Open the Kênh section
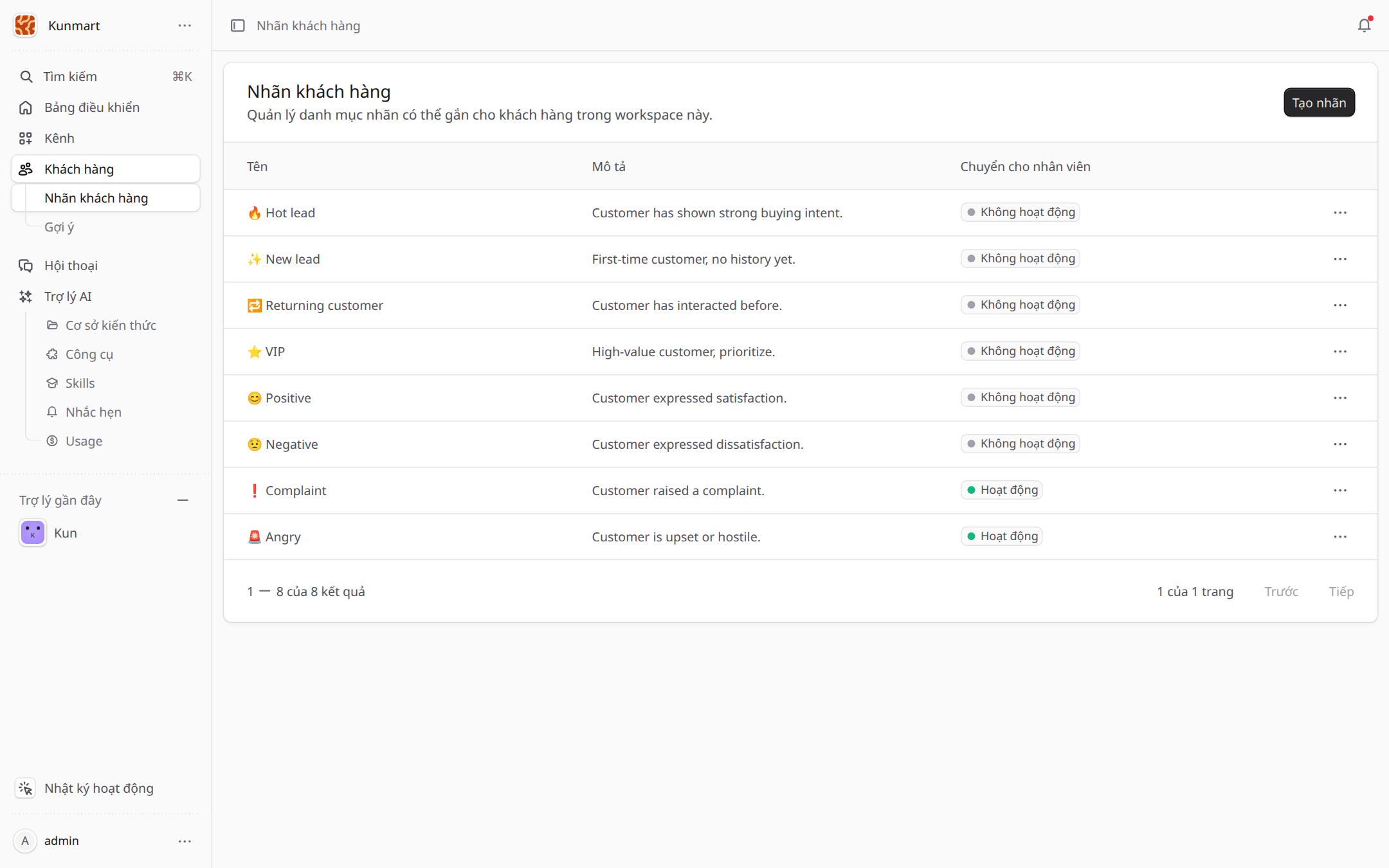Image resolution: width=1389 pixels, height=868 pixels. coord(105,138)
